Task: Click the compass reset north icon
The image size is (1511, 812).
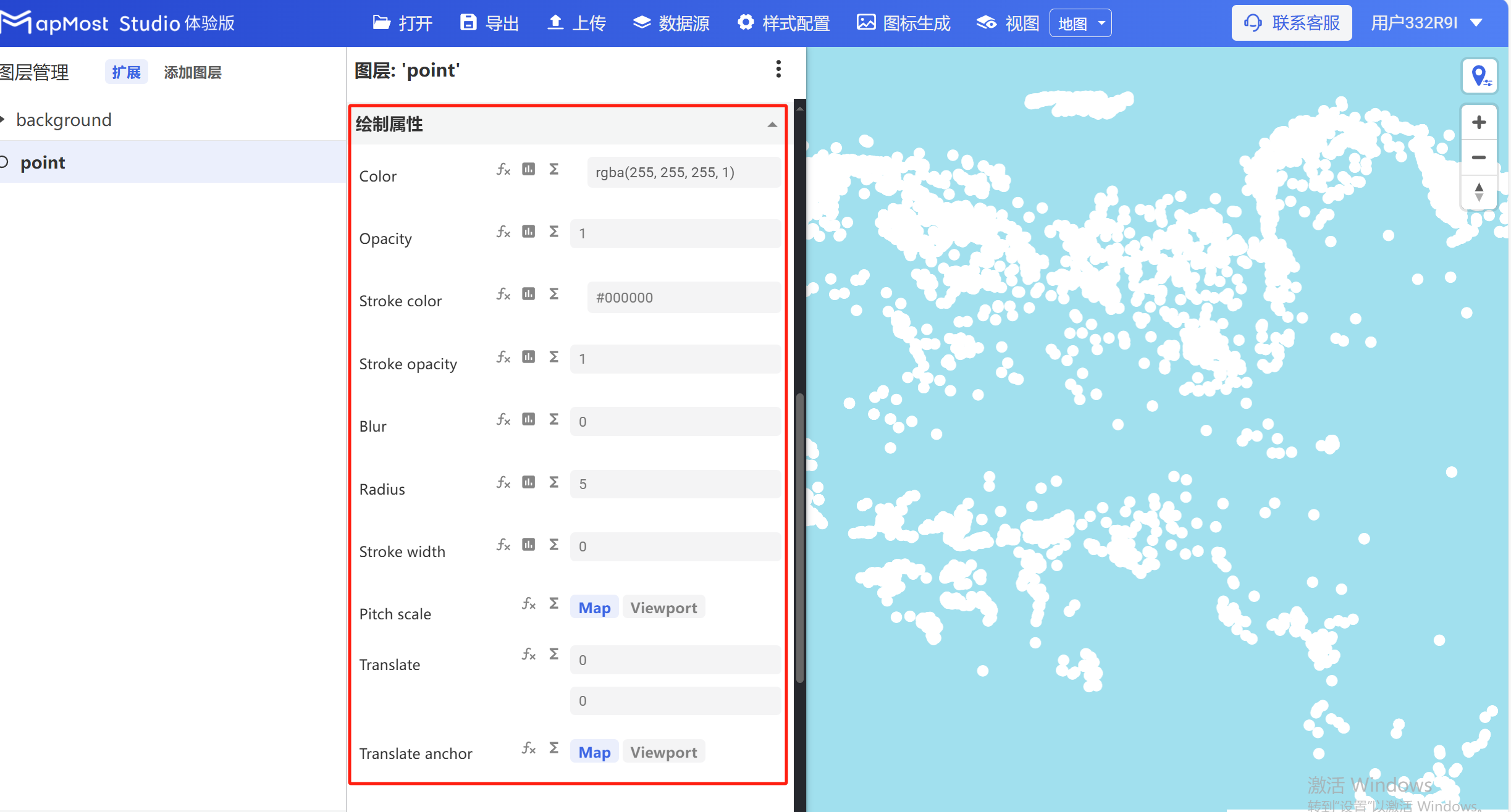Action: [x=1478, y=192]
